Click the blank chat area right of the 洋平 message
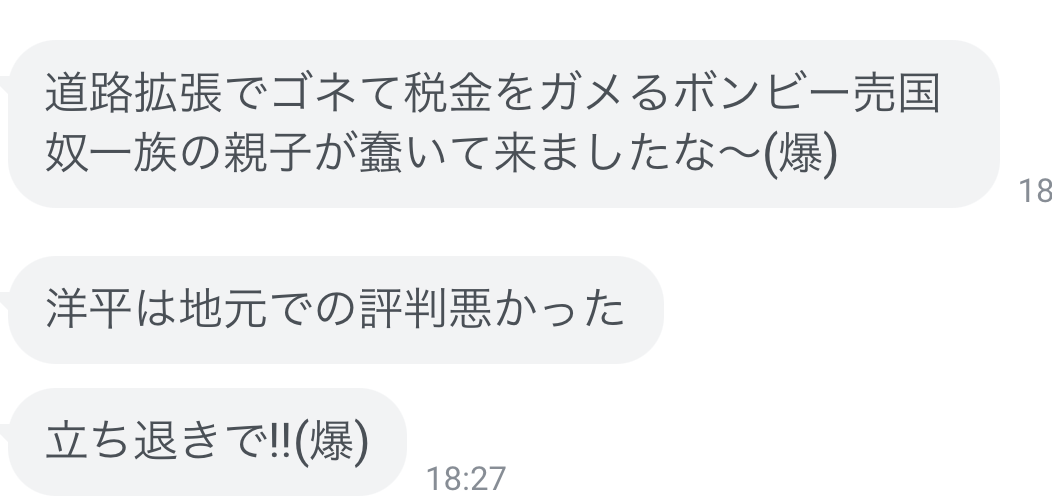Viewport: 1052px width, 502px height. pos(852,309)
